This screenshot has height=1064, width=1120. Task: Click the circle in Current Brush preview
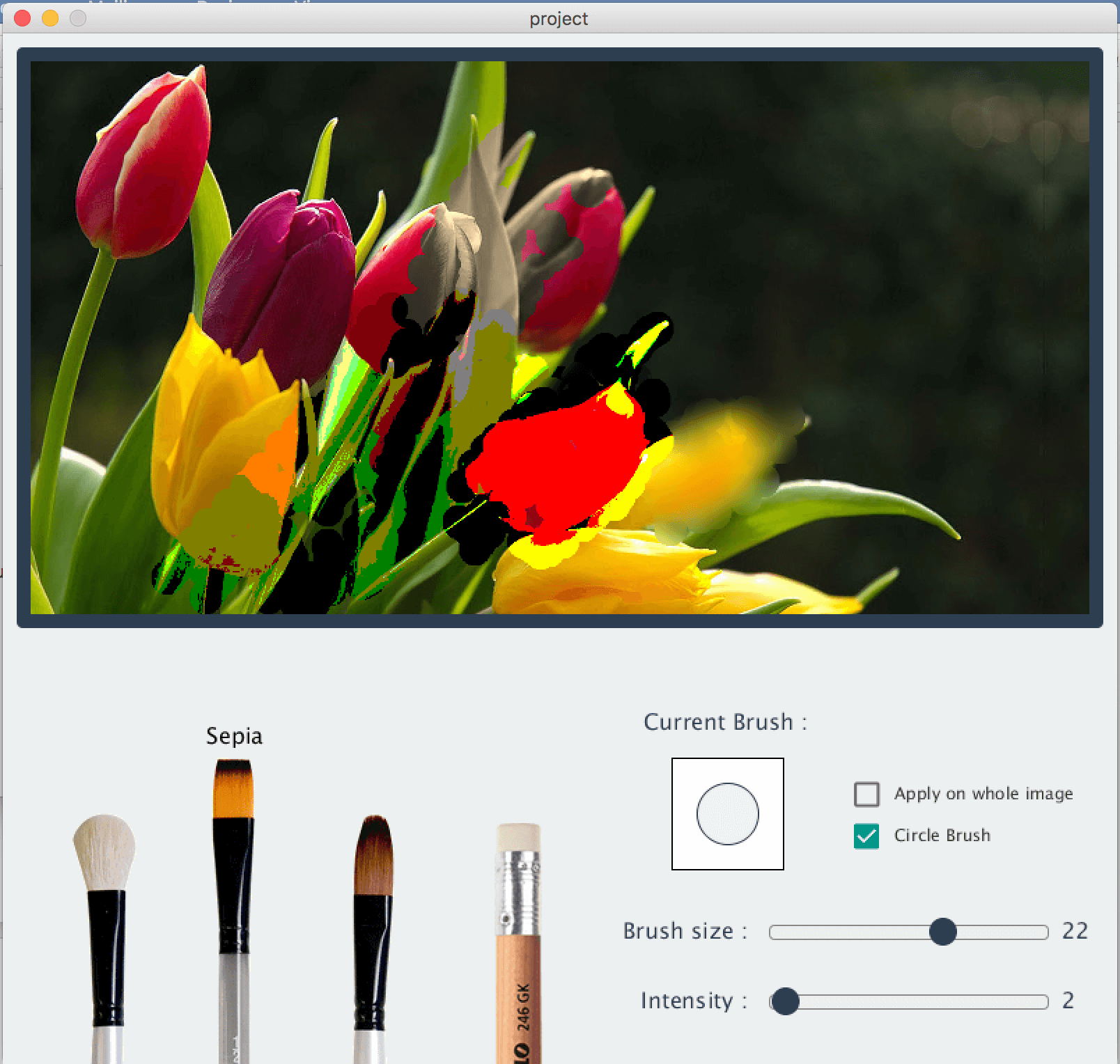tap(727, 814)
